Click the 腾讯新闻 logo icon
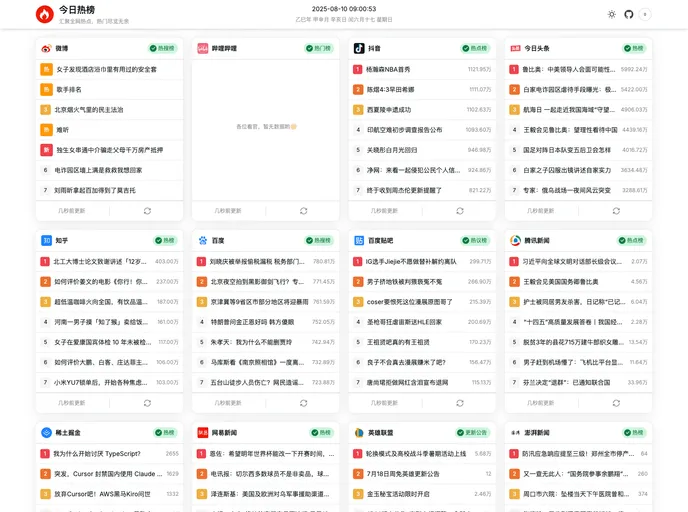 tap(515, 240)
